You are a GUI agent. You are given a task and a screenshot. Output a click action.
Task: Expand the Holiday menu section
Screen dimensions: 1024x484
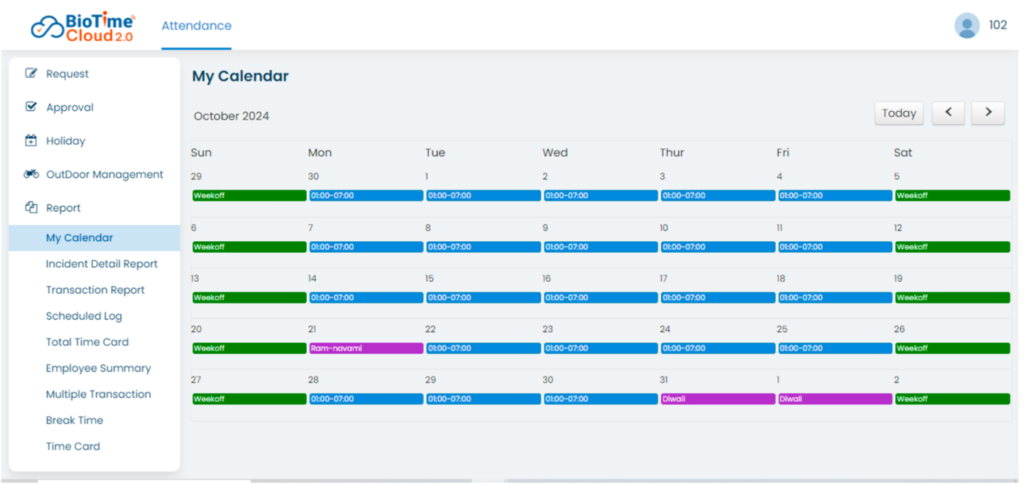click(x=66, y=141)
